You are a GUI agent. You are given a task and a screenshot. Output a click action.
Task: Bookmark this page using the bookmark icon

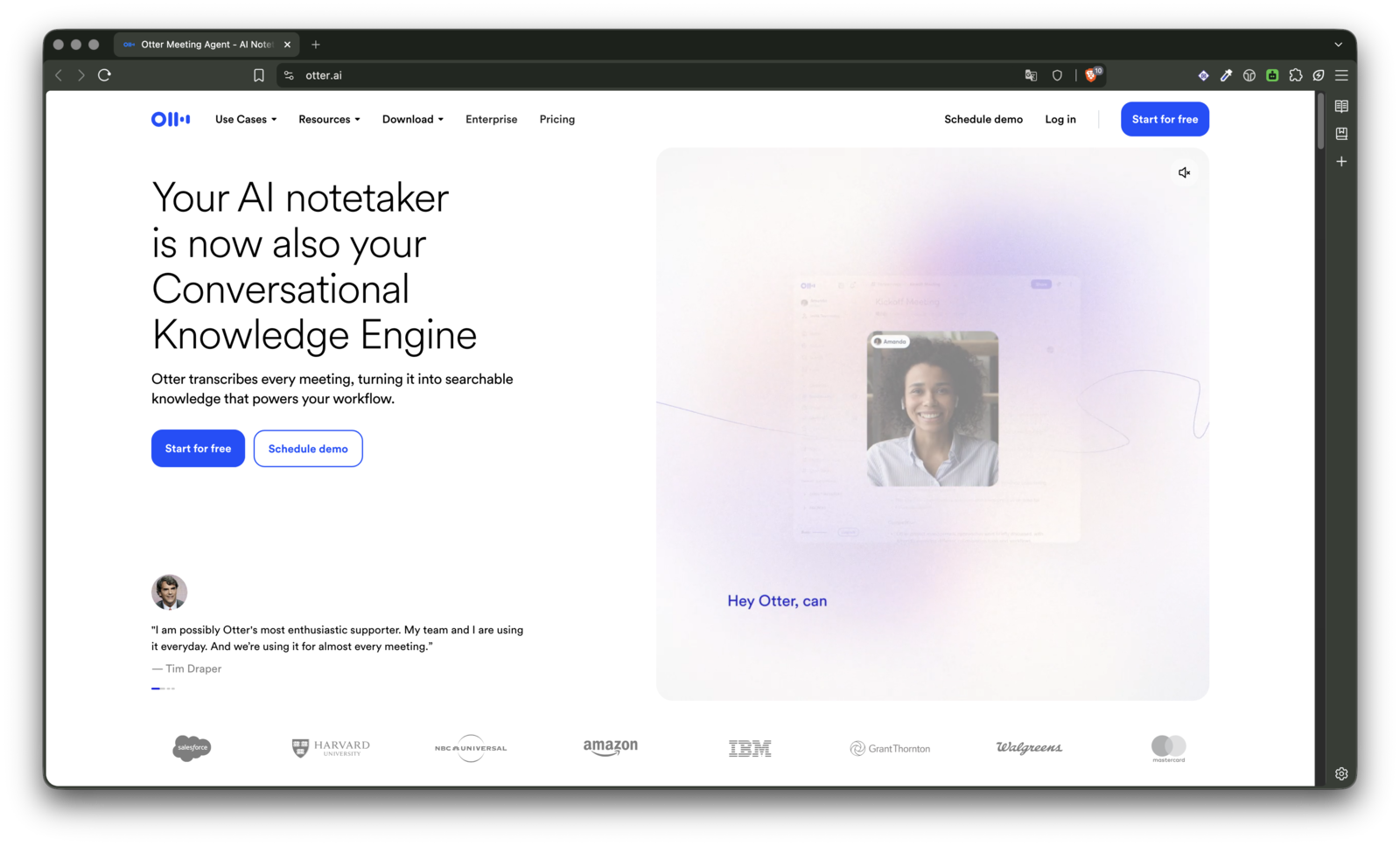coord(259,75)
